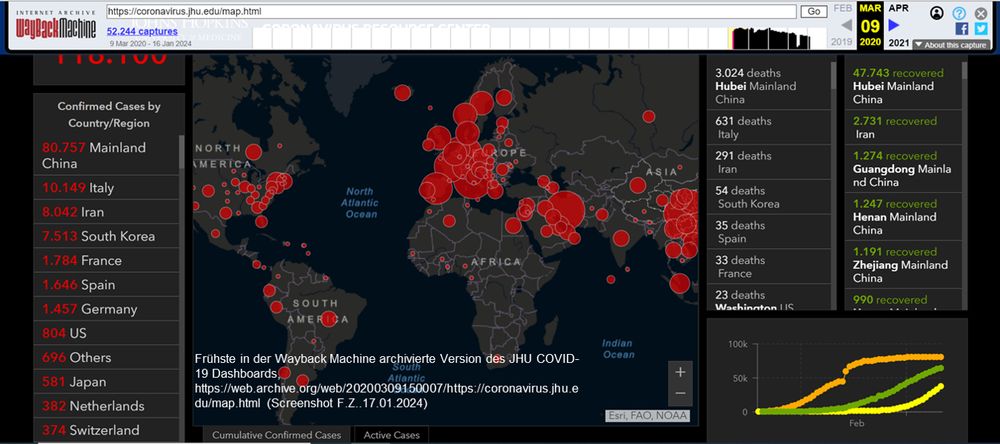Image resolution: width=1000 pixels, height=444 pixels.
Task: Switch to Cumulative Confirmed Cases tab
Action: click(x=276, y=435)
